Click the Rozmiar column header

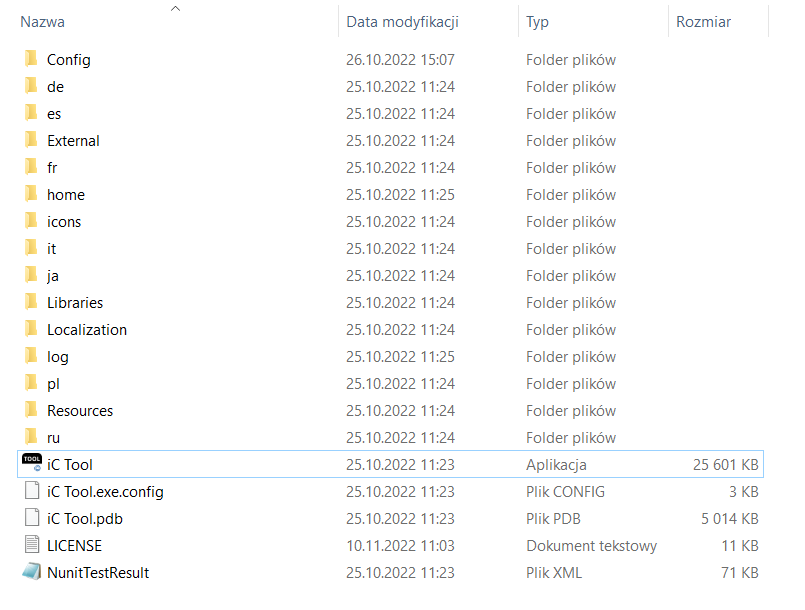(x=703, y=22)
